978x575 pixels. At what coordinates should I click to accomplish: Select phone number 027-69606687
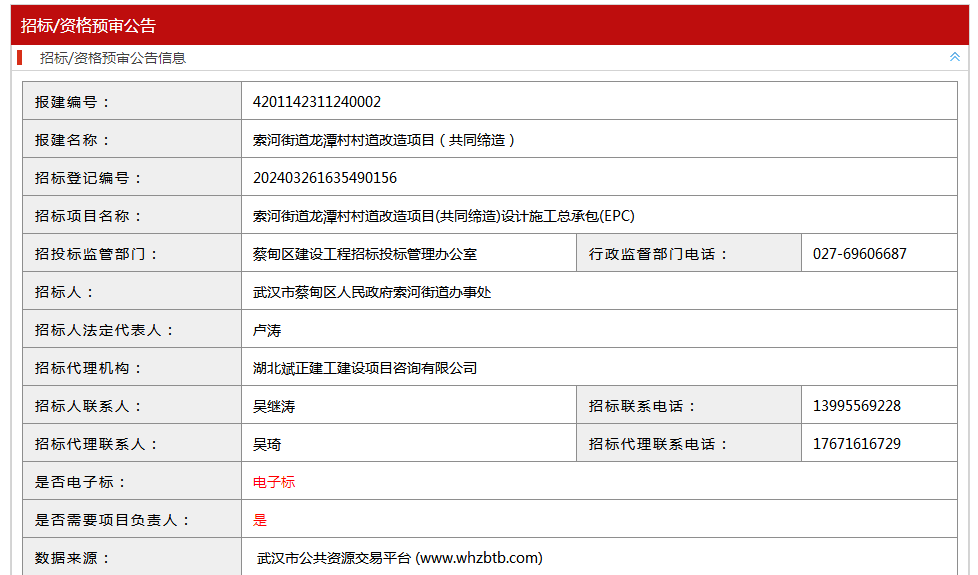[859, 254]
